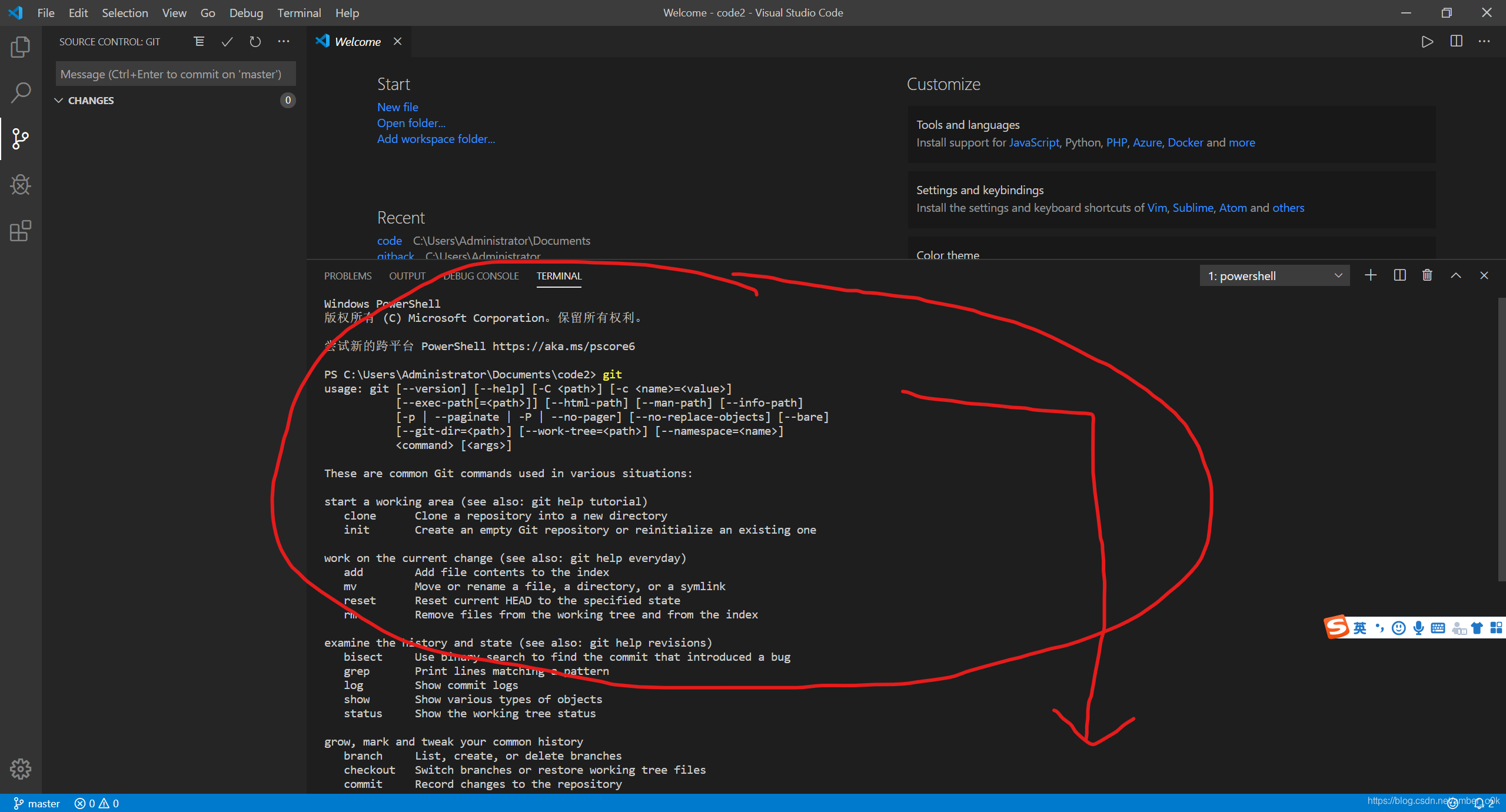Commit changes with the checkmark icon
The height and width of the screenshot is (812, 1506).
point(227,42)
